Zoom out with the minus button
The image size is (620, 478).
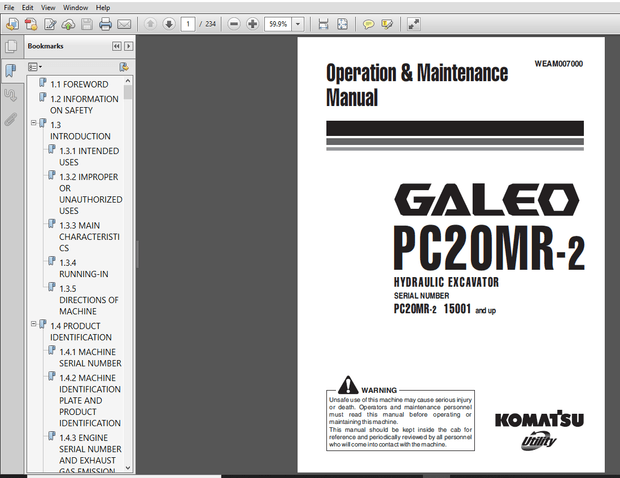(x=234, y=24)
